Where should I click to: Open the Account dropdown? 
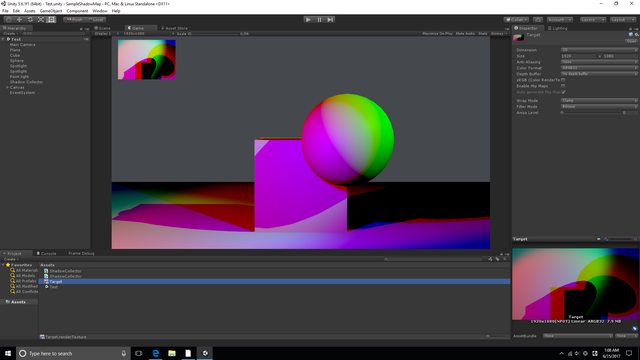[x=560, y=20]
